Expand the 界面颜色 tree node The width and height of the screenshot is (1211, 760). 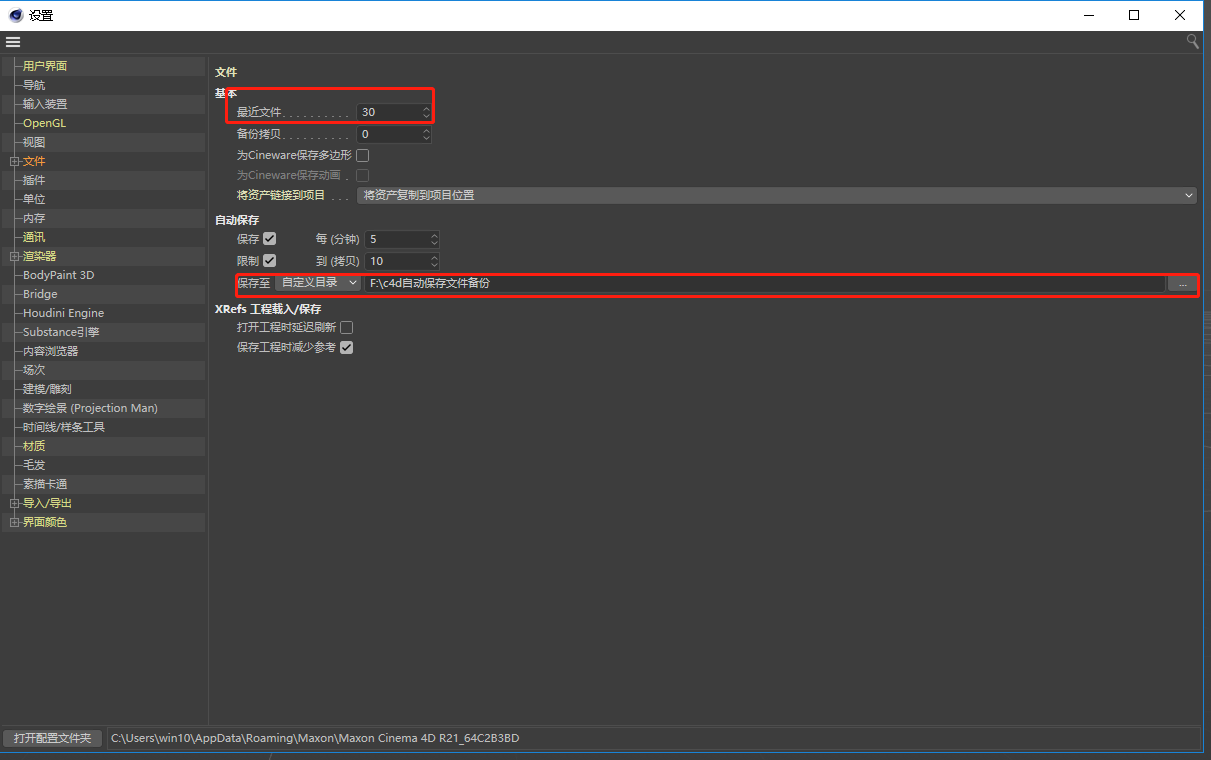14,522
